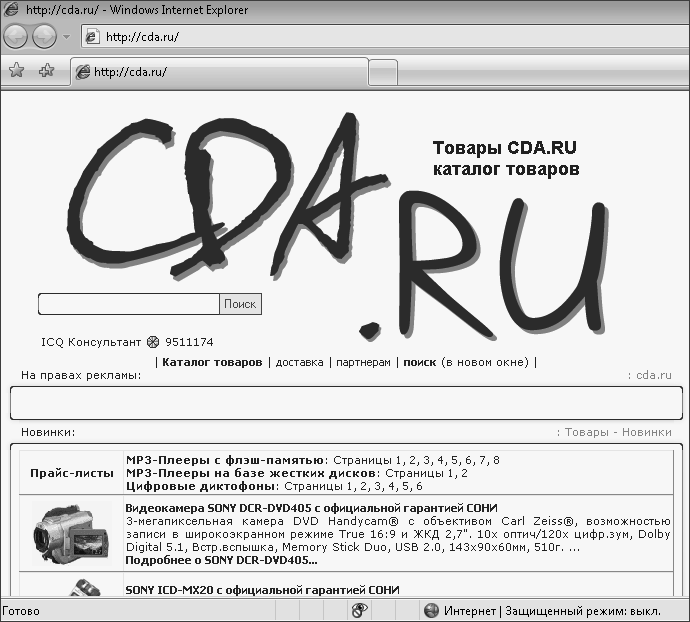Click the Add to Favorites icon

click(x=46, y=71)
